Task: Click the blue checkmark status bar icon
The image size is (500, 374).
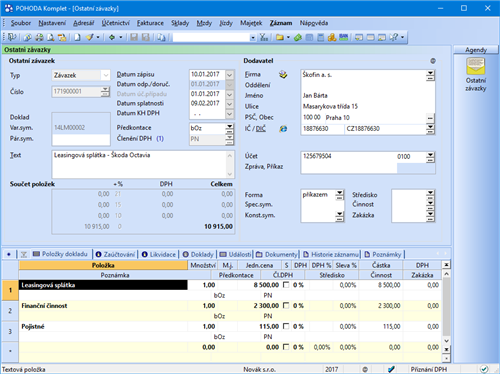Action: (x=391, y=369)
